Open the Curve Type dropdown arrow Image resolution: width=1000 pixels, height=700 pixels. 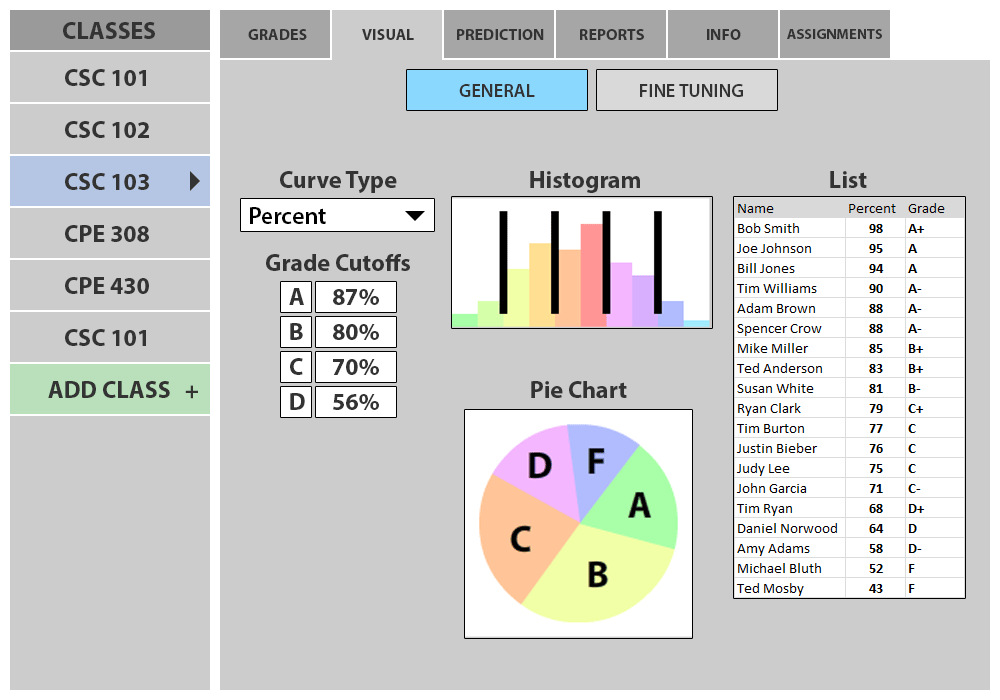(x=414, y=216)
